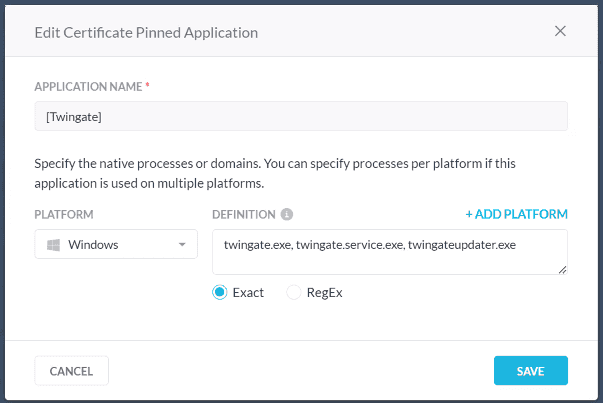Viewport: 603px width, 403px height.
Task: Close the Edit Certificate Pinned Application dialog
Action: (560, 31)
